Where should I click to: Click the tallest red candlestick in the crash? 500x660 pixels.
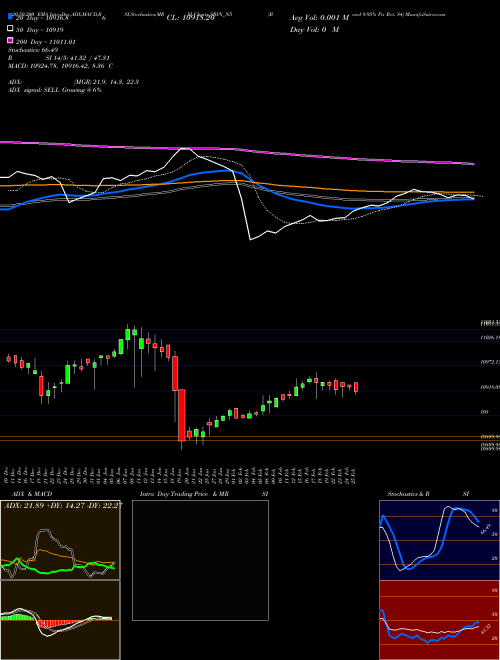[x=182, y=415]
